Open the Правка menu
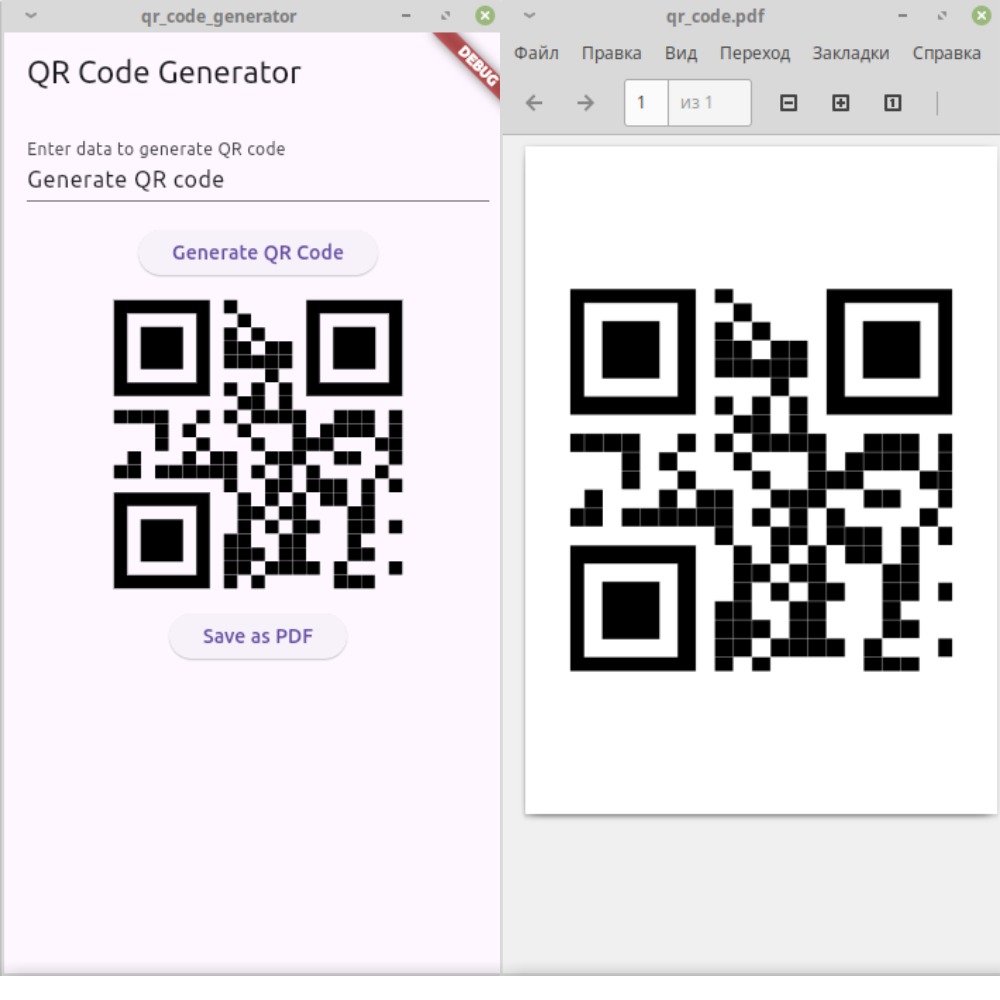 611,53
